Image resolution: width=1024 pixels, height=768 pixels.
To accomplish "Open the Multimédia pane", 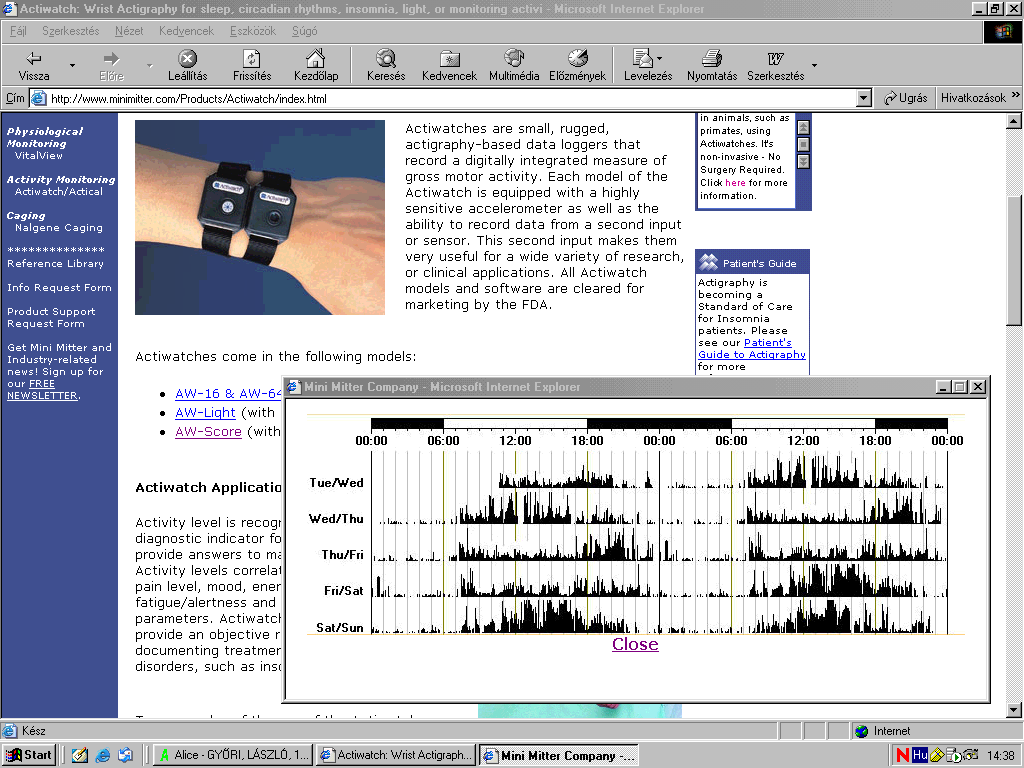I will [514, 65].
